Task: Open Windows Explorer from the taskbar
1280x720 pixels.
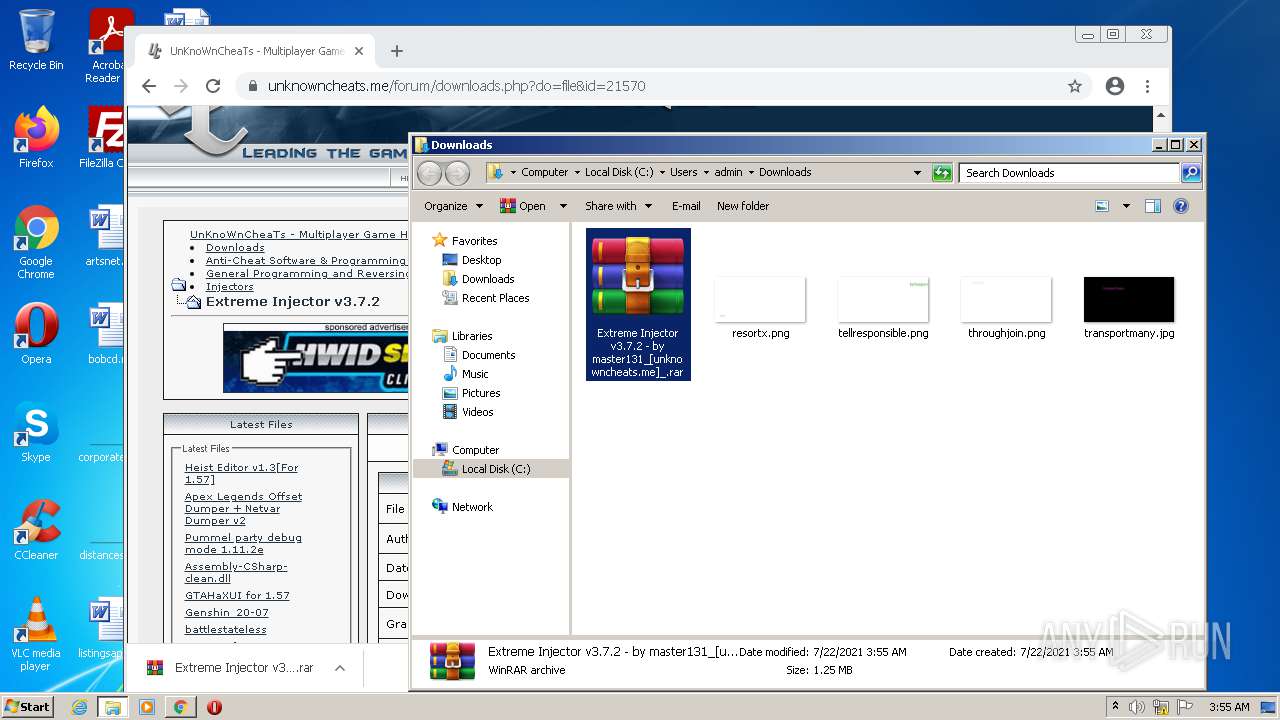Action: pyautogui.click(x=113, y=707)
